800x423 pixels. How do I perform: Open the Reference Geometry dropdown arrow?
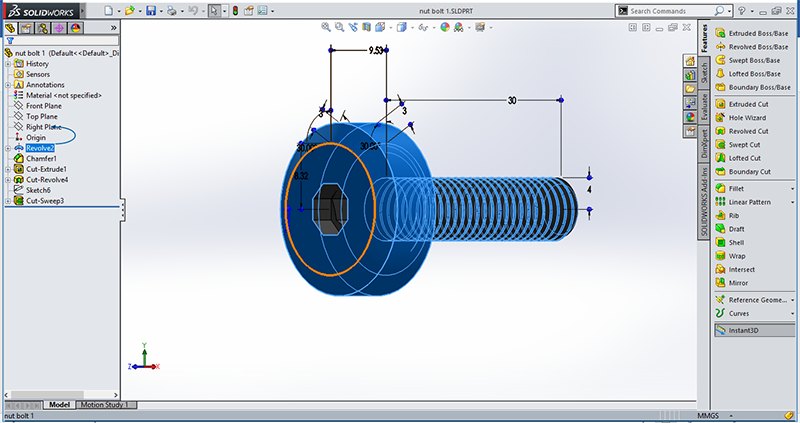(792, 300)
